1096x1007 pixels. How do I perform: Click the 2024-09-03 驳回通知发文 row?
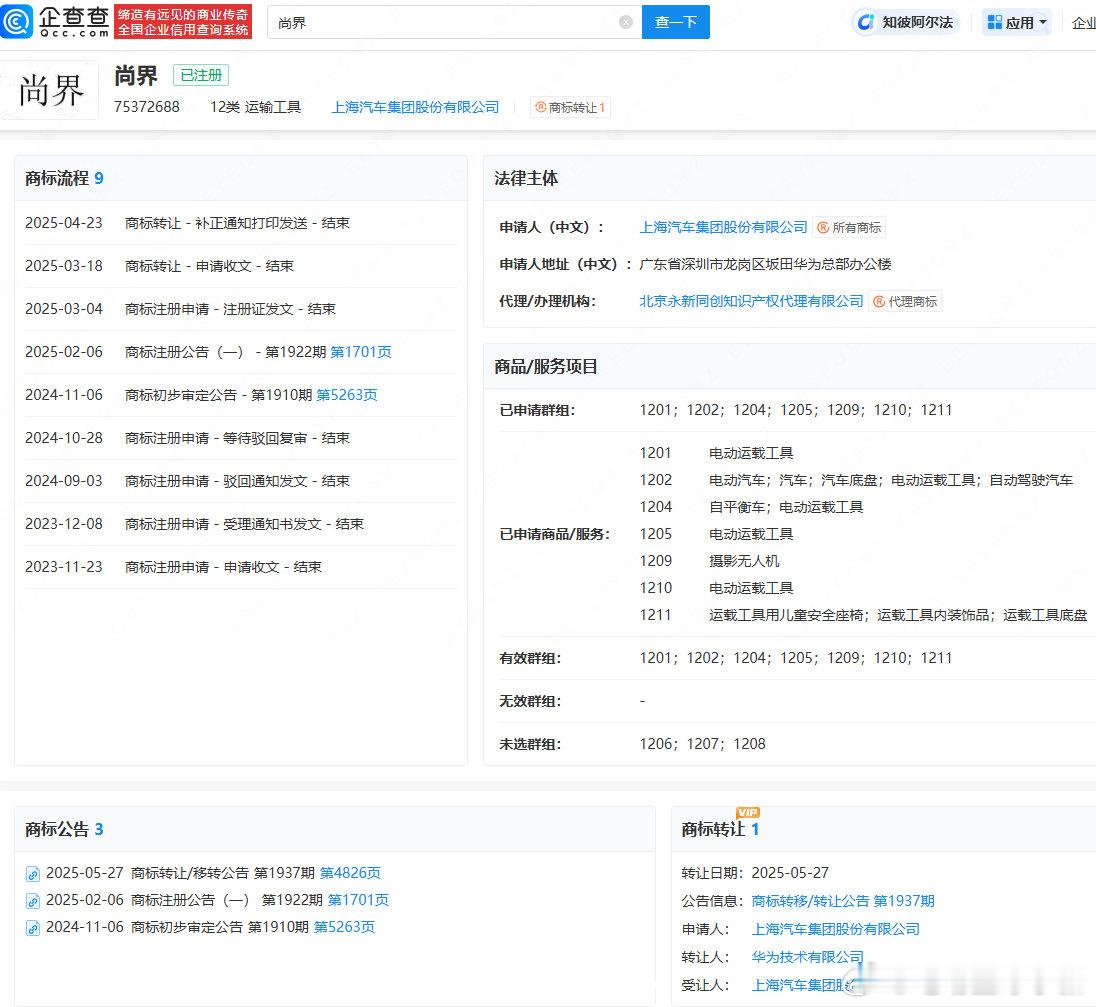point(240,481)
